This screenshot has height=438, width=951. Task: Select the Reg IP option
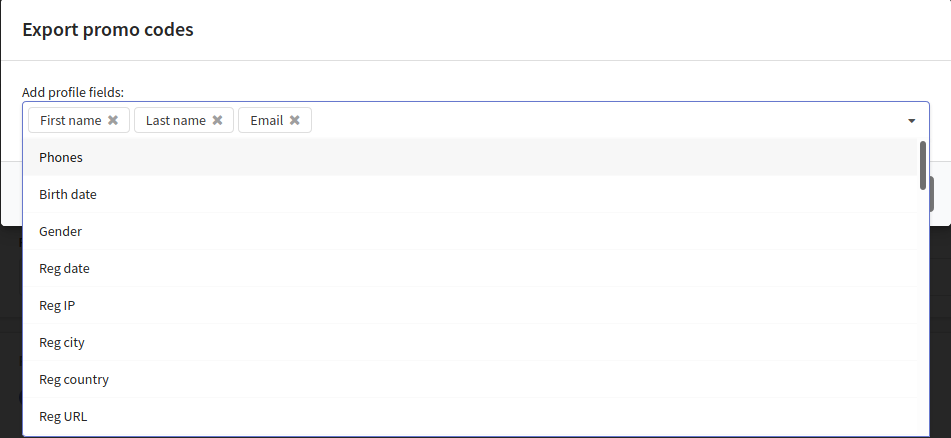click(x=57, y=305)
